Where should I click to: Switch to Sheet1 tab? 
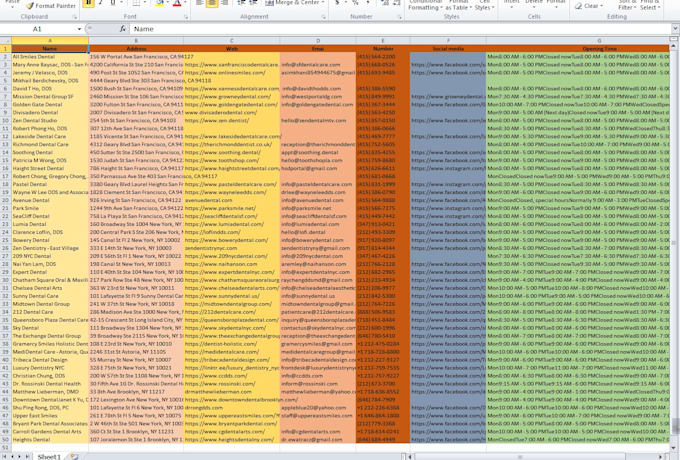(x=49, y=457)
